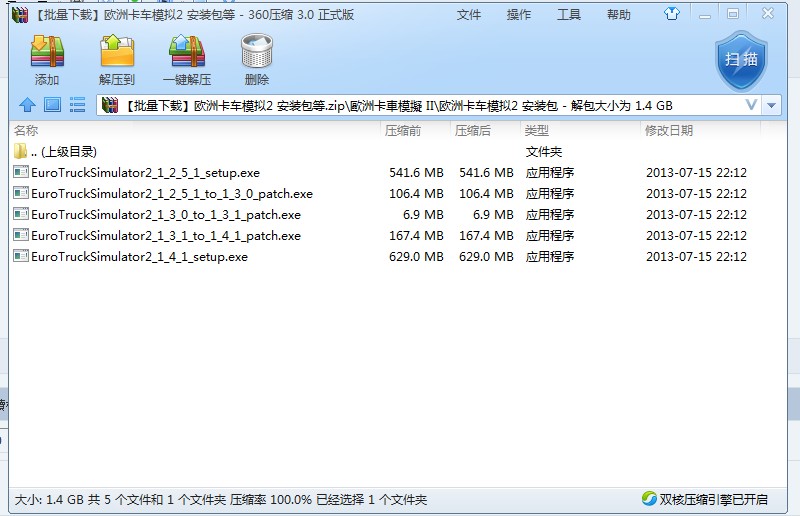This screenshot has height=516, width=800.
Task: Sort by 修改日期 column header
Action: tap(669, 131)
